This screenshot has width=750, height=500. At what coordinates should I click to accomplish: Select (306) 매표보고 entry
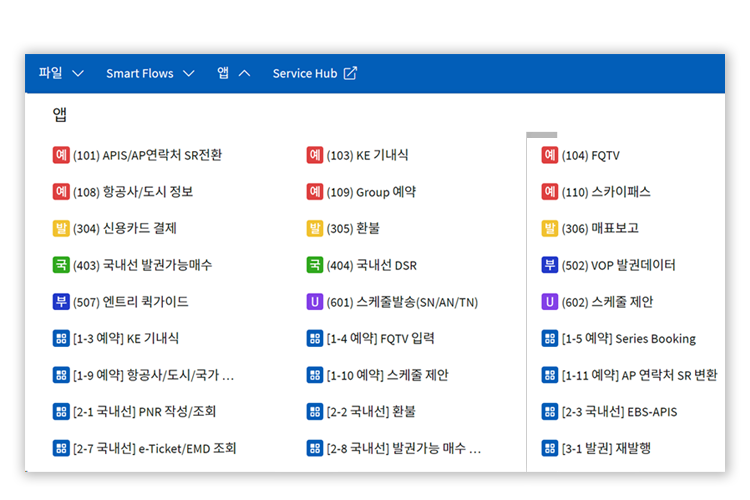pos(600,228)
